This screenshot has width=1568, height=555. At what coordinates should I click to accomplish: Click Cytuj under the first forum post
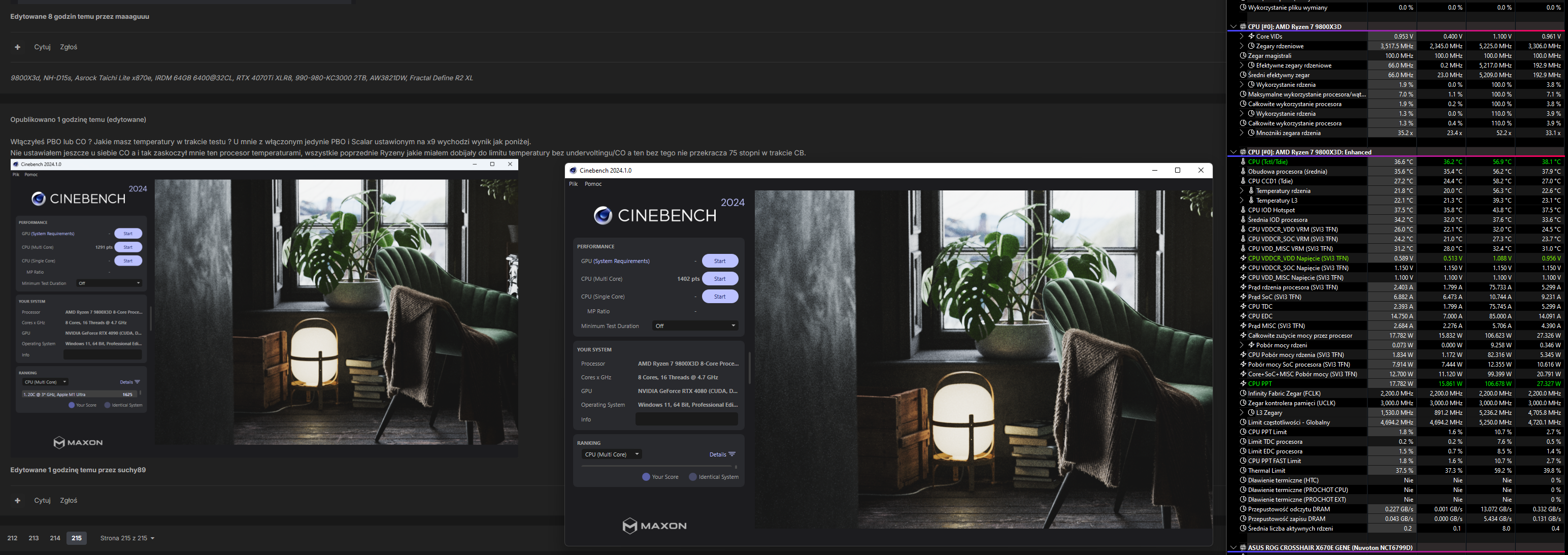42,47
